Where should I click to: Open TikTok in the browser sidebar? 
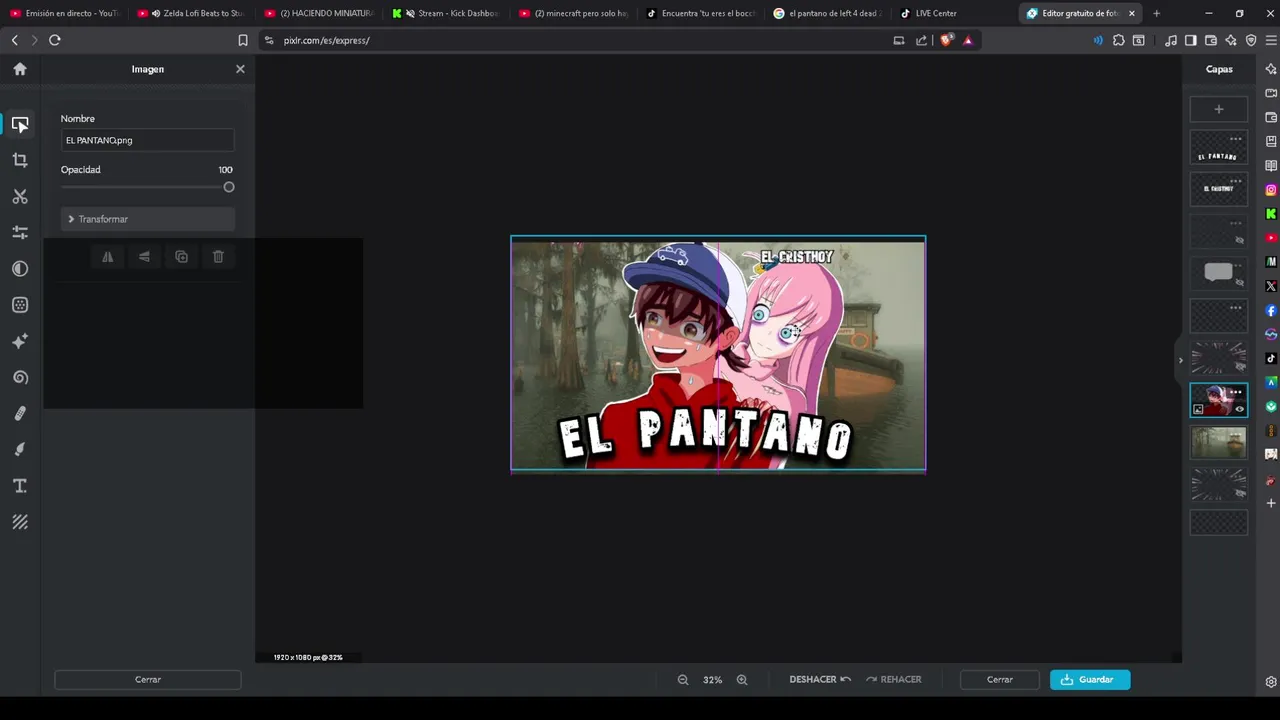(x=1271, y=358)
